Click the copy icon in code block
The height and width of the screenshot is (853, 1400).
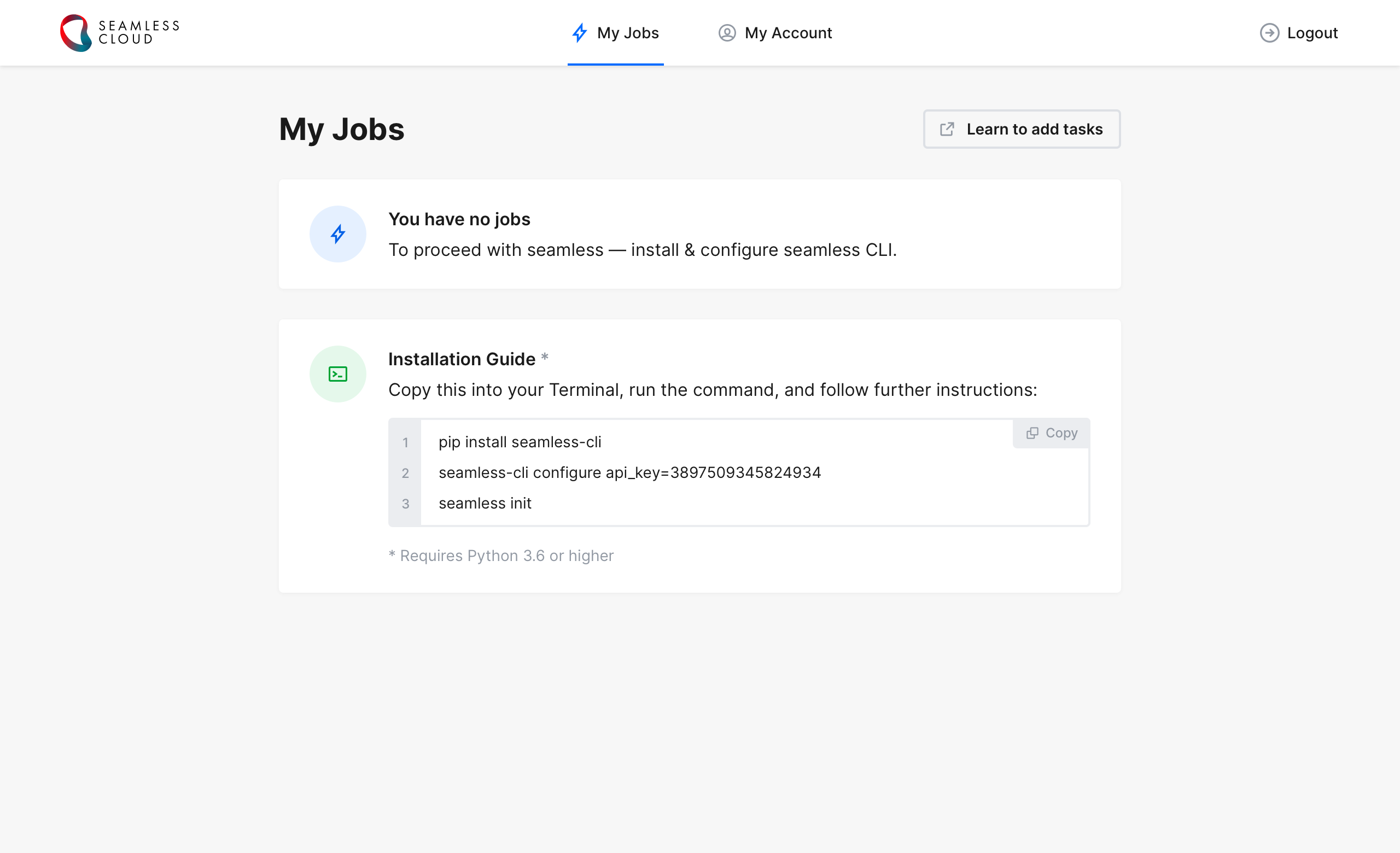coord(1032,433)
